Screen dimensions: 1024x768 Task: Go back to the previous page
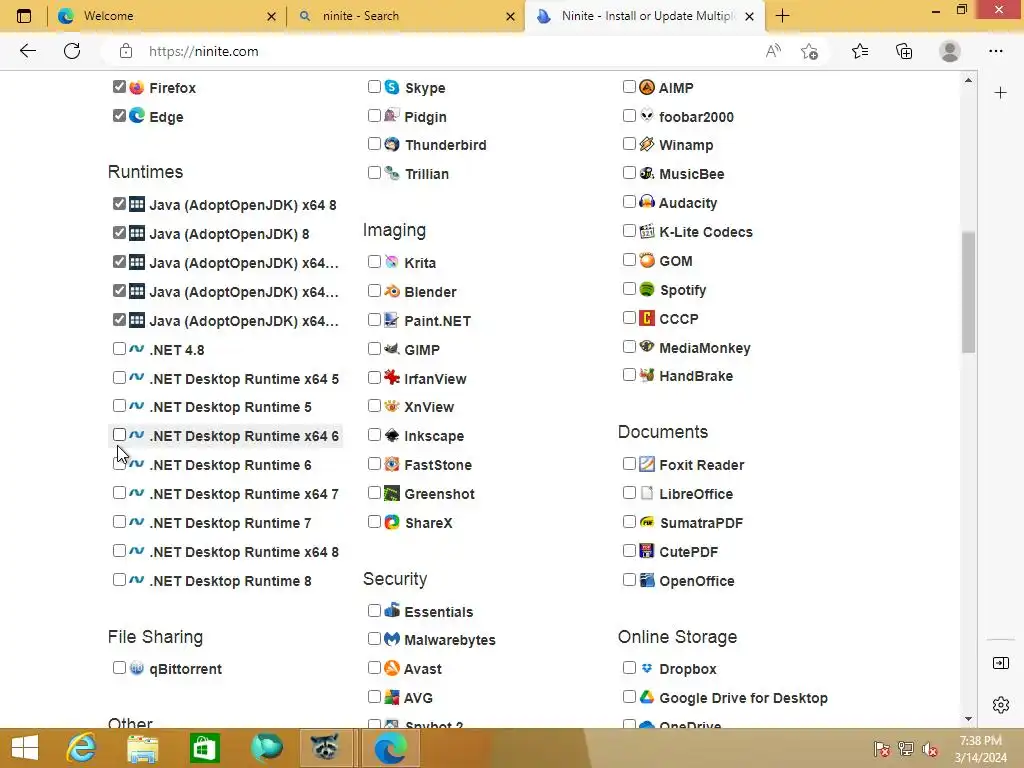click(x=27, y=51)
